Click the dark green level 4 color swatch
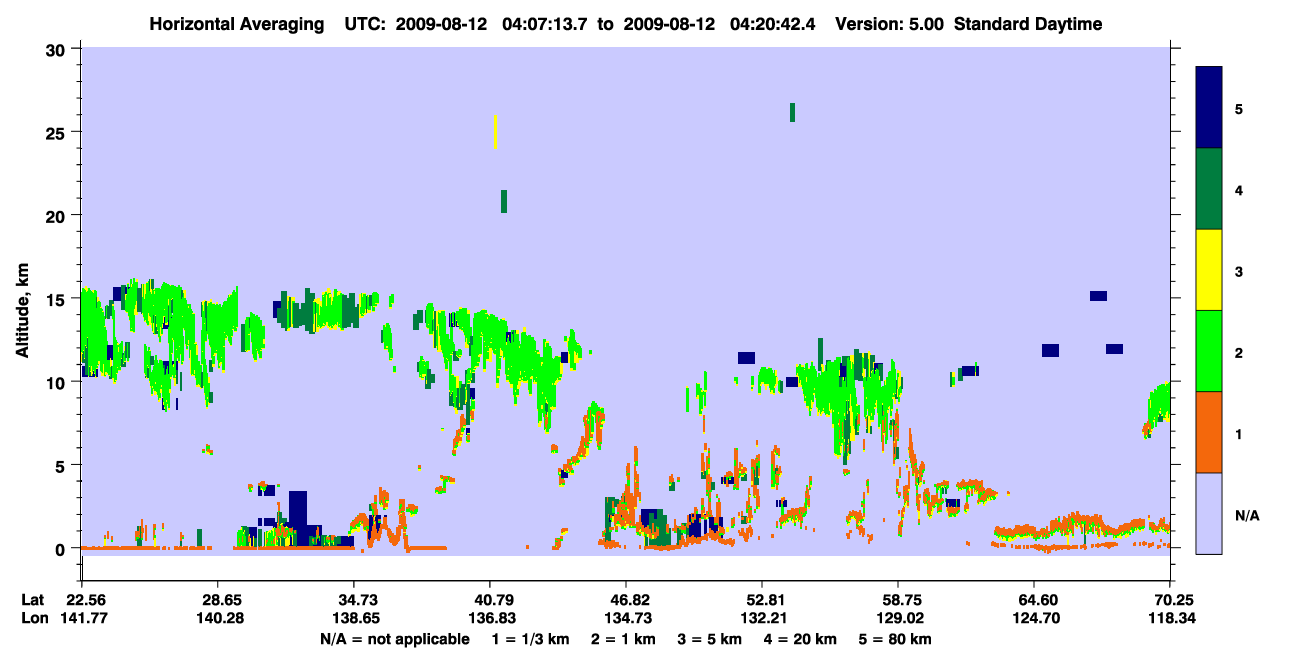The width and height of the screenshot is (1300, 667). pyautogui.click(x=1209, y=189)
